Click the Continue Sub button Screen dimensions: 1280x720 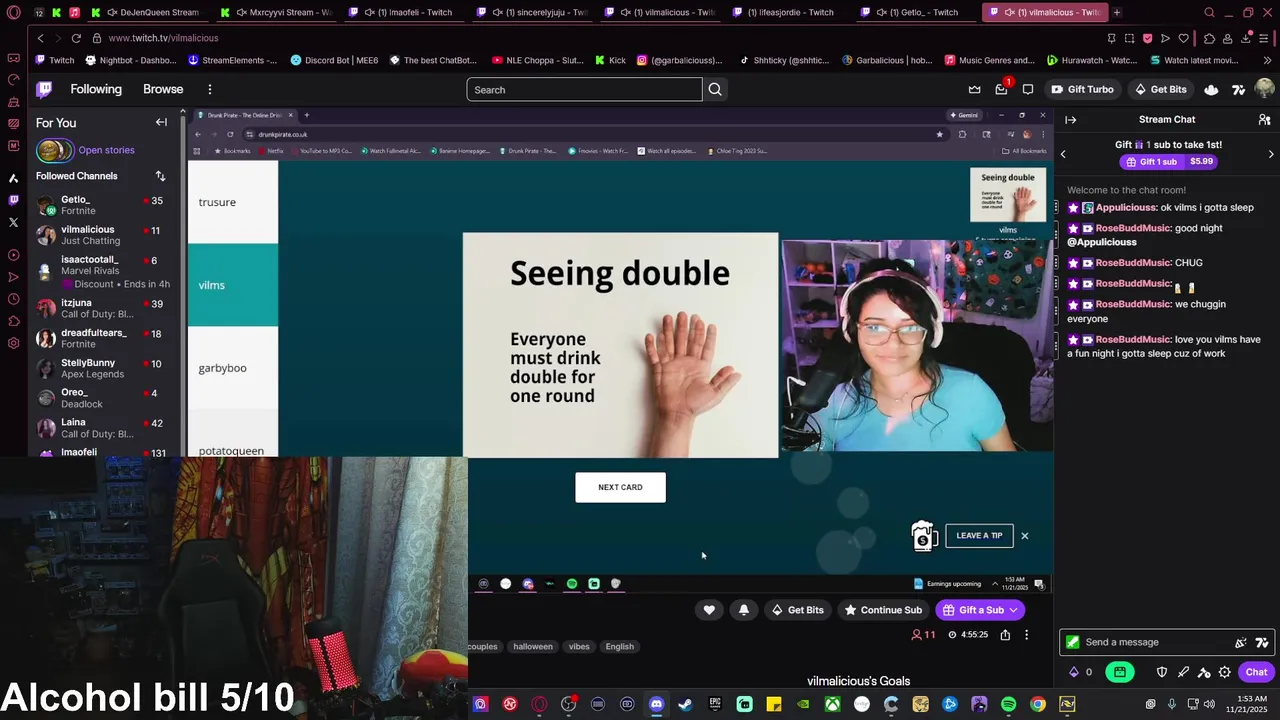pos(883,610)
